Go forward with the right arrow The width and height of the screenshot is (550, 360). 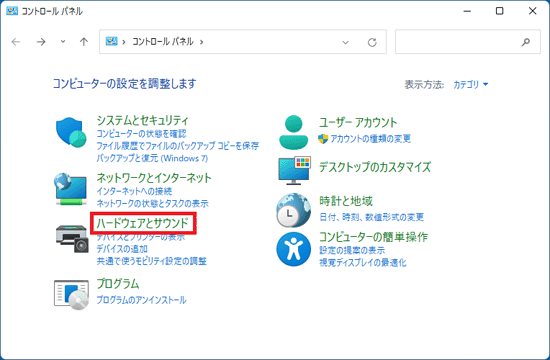(41, 42)
